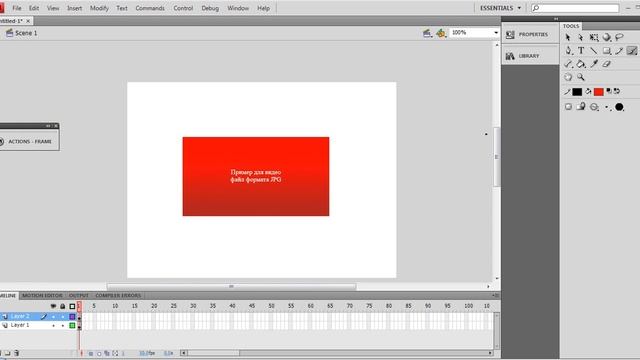Select the Subselection tool
Image resolution: width=640 pixels, height=360 pixels.
(581, 38)
